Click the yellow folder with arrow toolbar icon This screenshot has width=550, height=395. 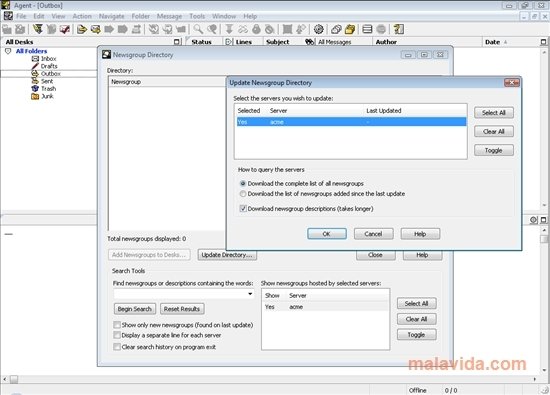click(82, 29)
